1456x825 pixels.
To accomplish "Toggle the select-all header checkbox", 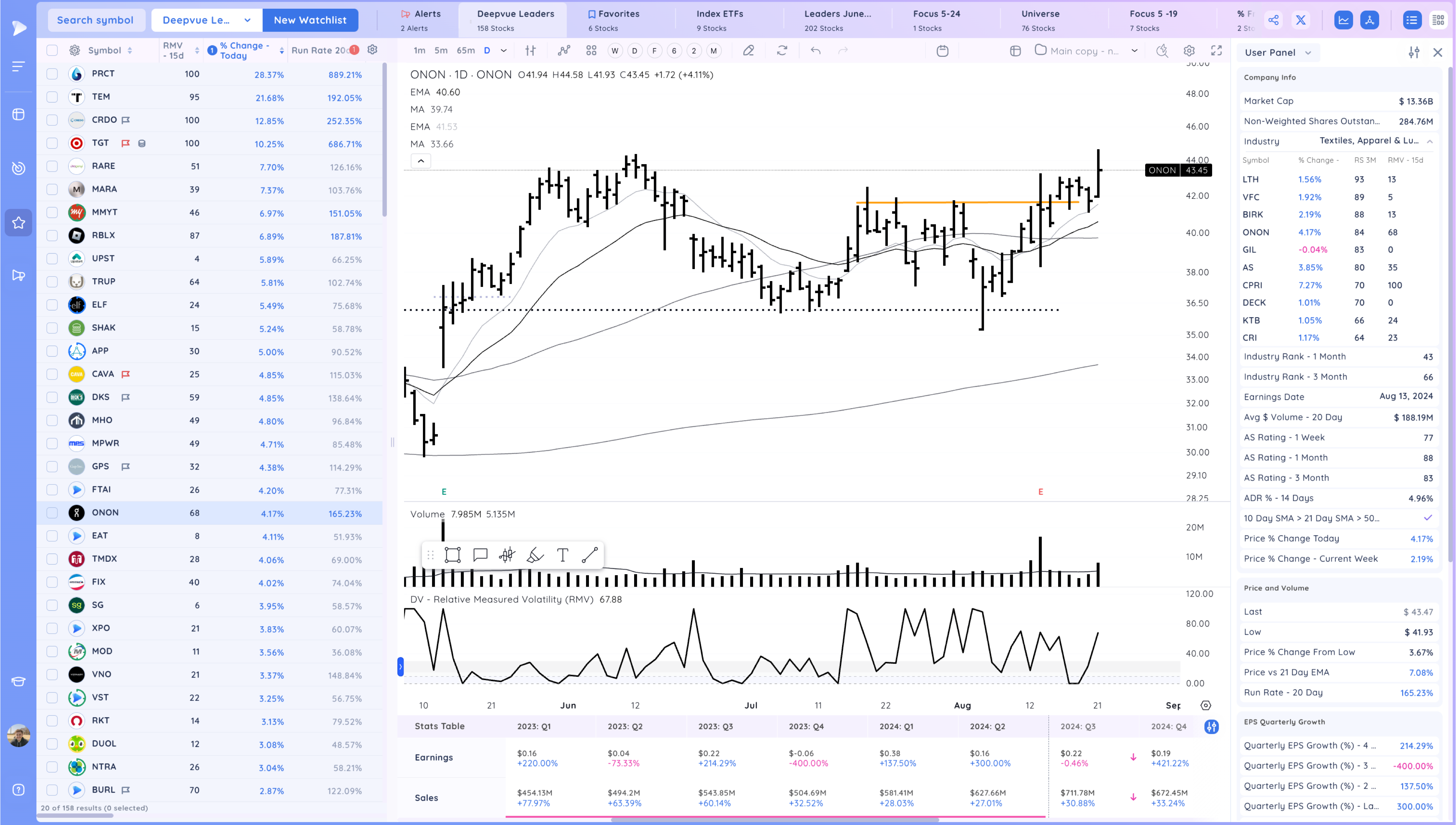I will pos(52,51).
